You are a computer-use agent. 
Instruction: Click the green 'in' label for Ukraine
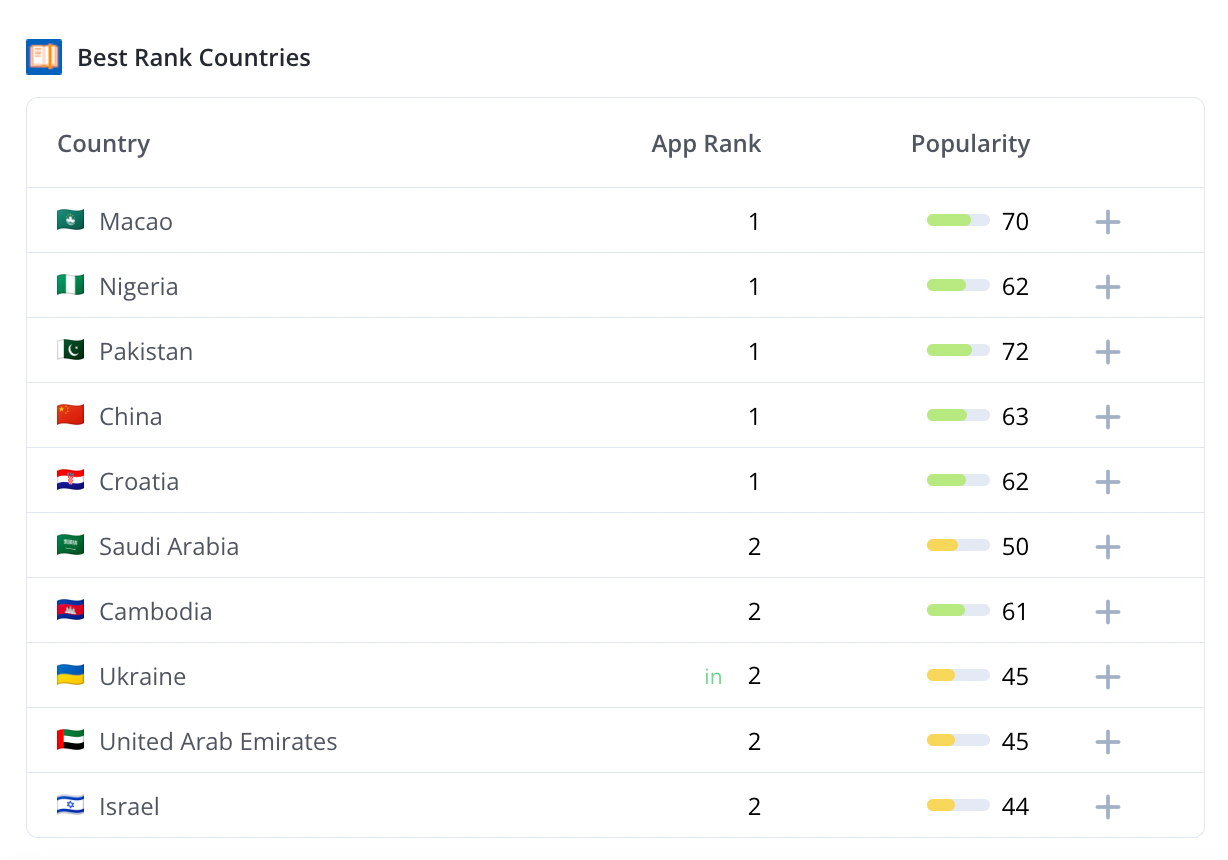[x=713, y=677]
